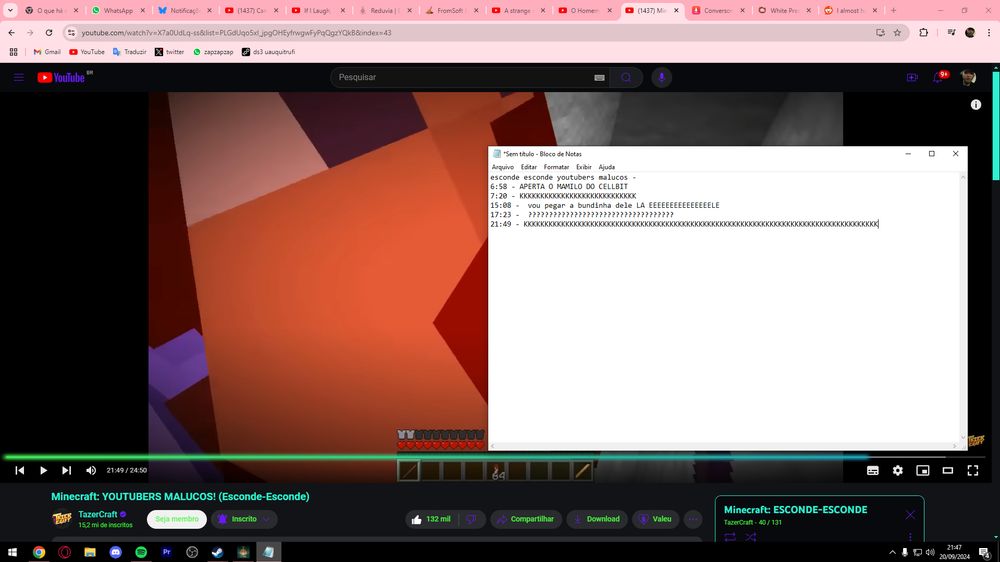
Task: Open YouTube notifications bell
Action: click(x=938, y=77)
